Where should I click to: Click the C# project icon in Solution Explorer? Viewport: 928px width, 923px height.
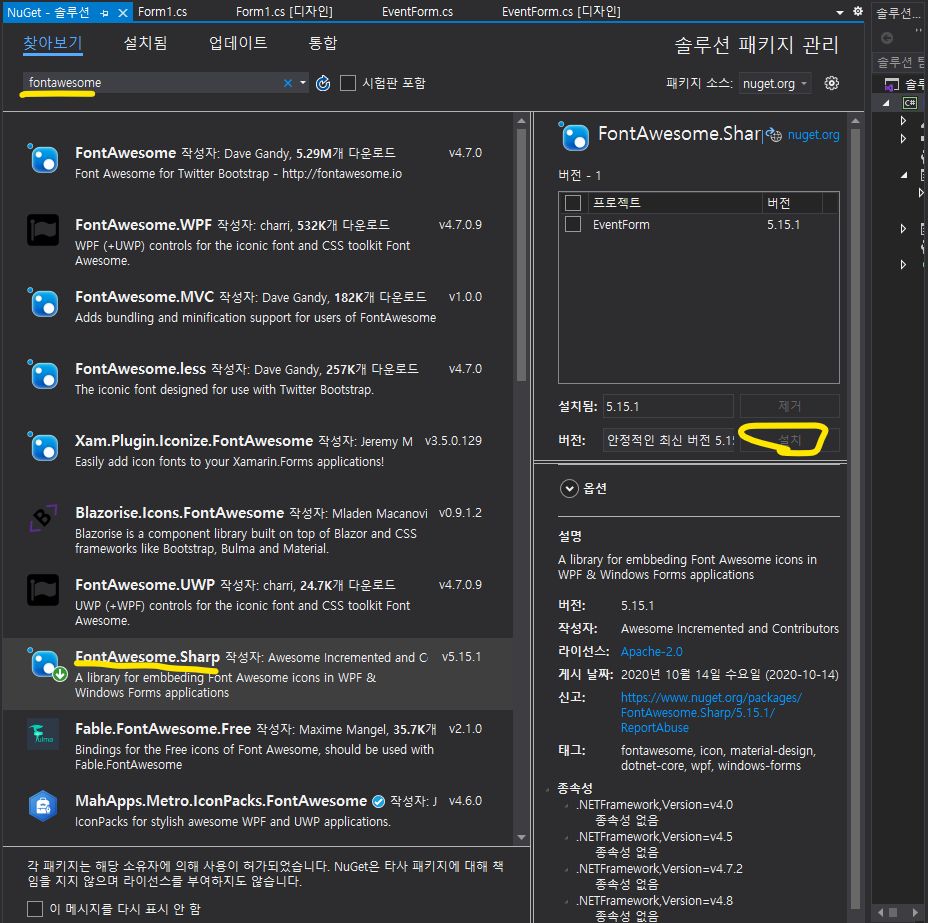point(910,103)
